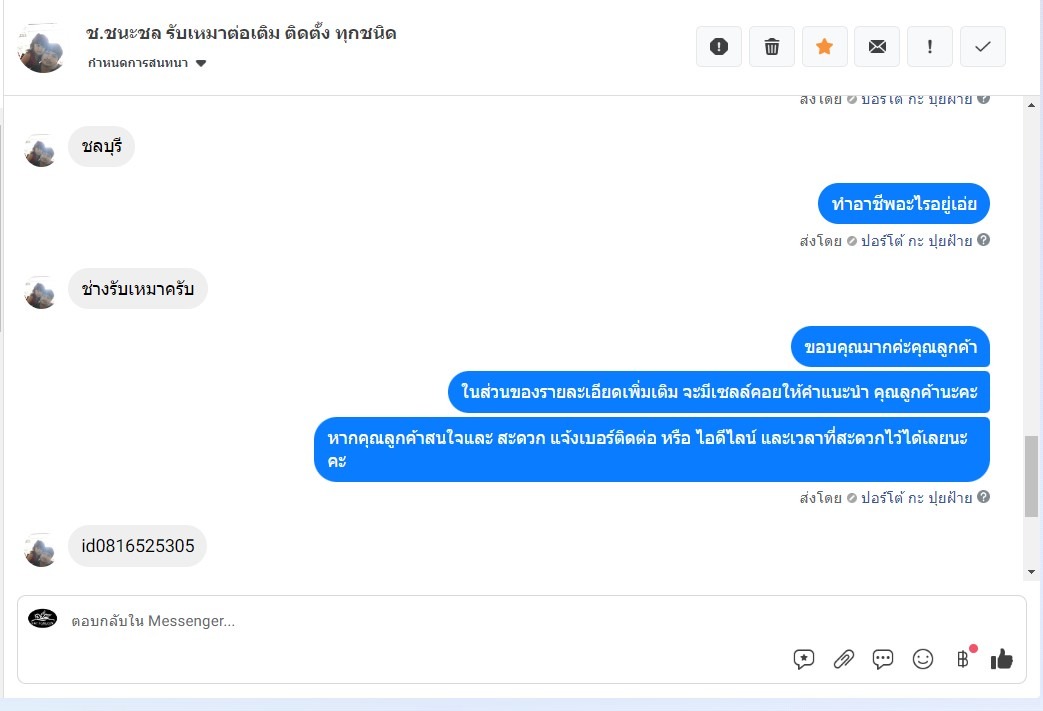Open the ช.ชนะชล customer name link
Image resolution: width=1043 pixels, height=711 pixels.
tap(241, 33)
